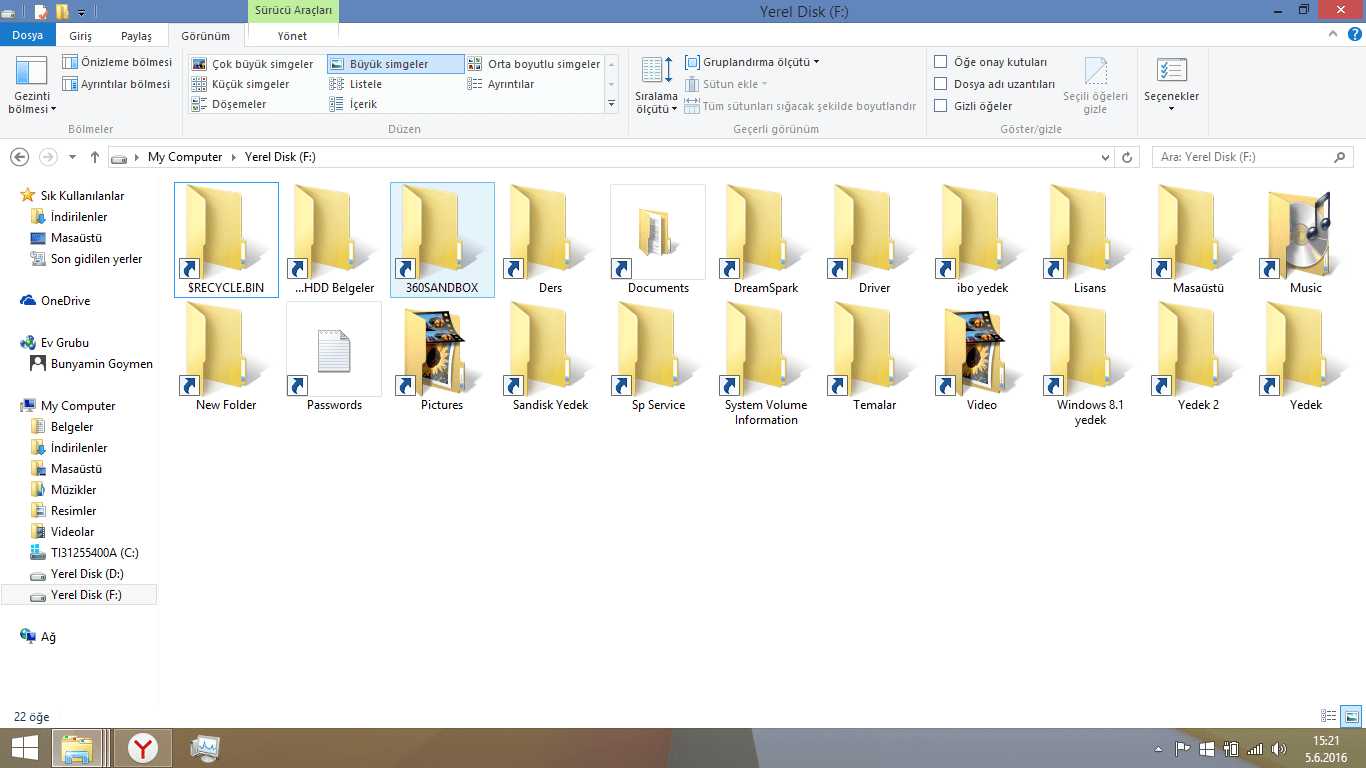Select the Ayrıntılar layout option
The image size is (1366, 768).
[534, 84]
